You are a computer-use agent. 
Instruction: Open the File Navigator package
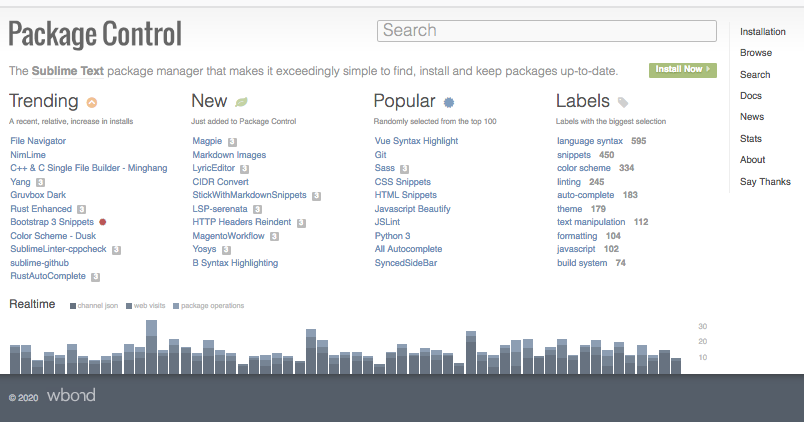[x=38, y=141]
